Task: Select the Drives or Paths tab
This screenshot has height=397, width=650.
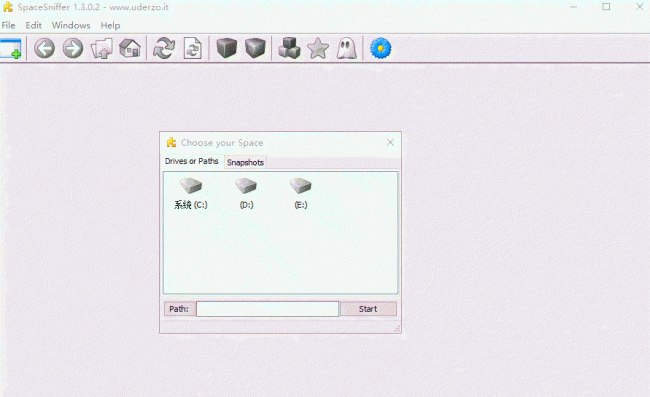Action: click(x=192, y=161)
